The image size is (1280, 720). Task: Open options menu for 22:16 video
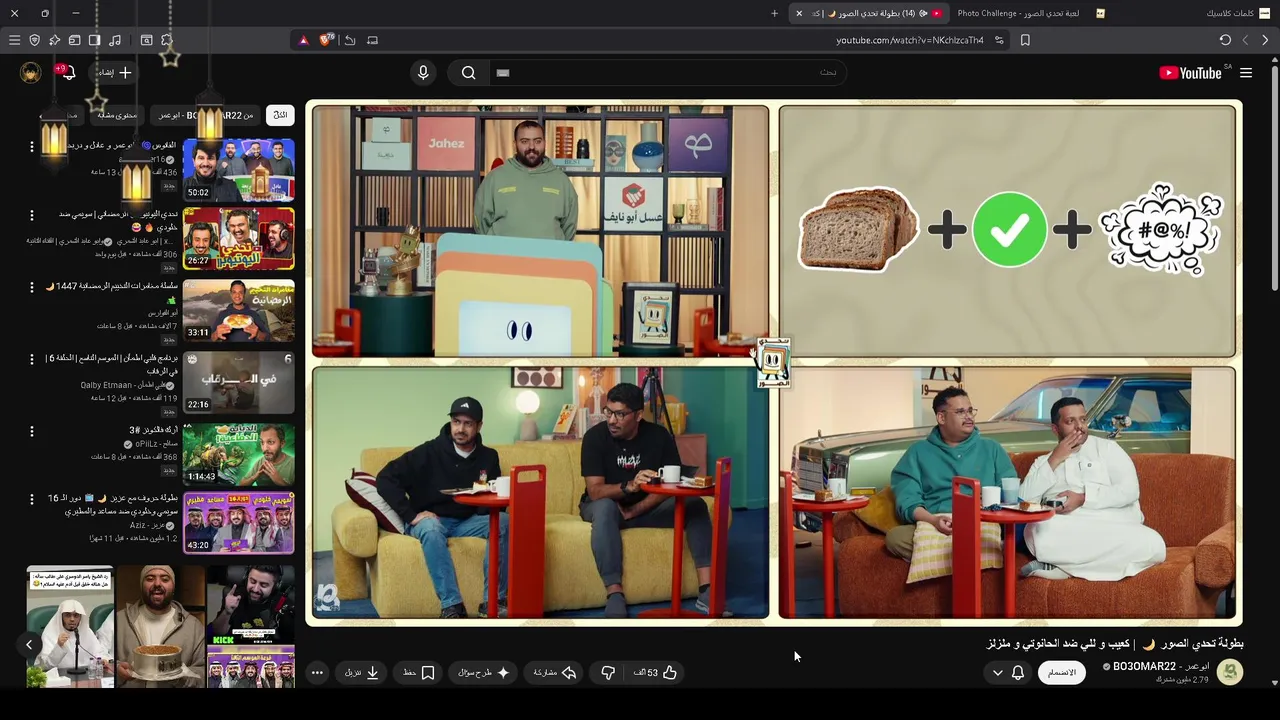[x=31, y=359]
